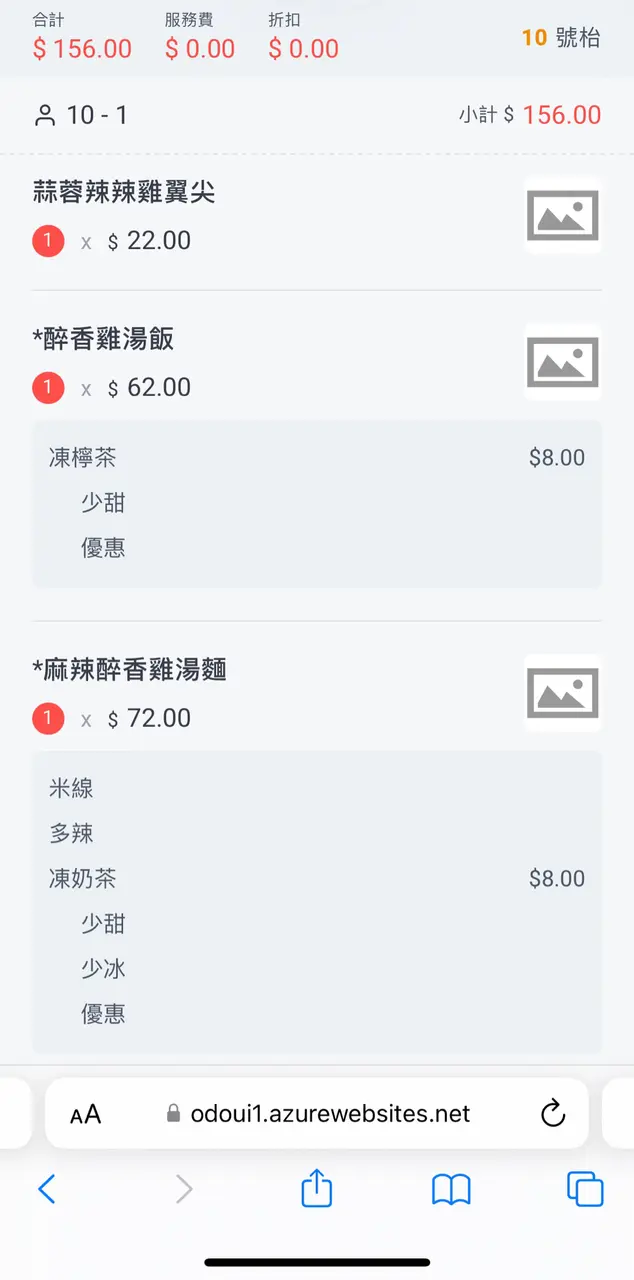Tap the 10 號枱 table label
The width and height of the screenshot is (634, 1280).
click(x=561, y=38)
